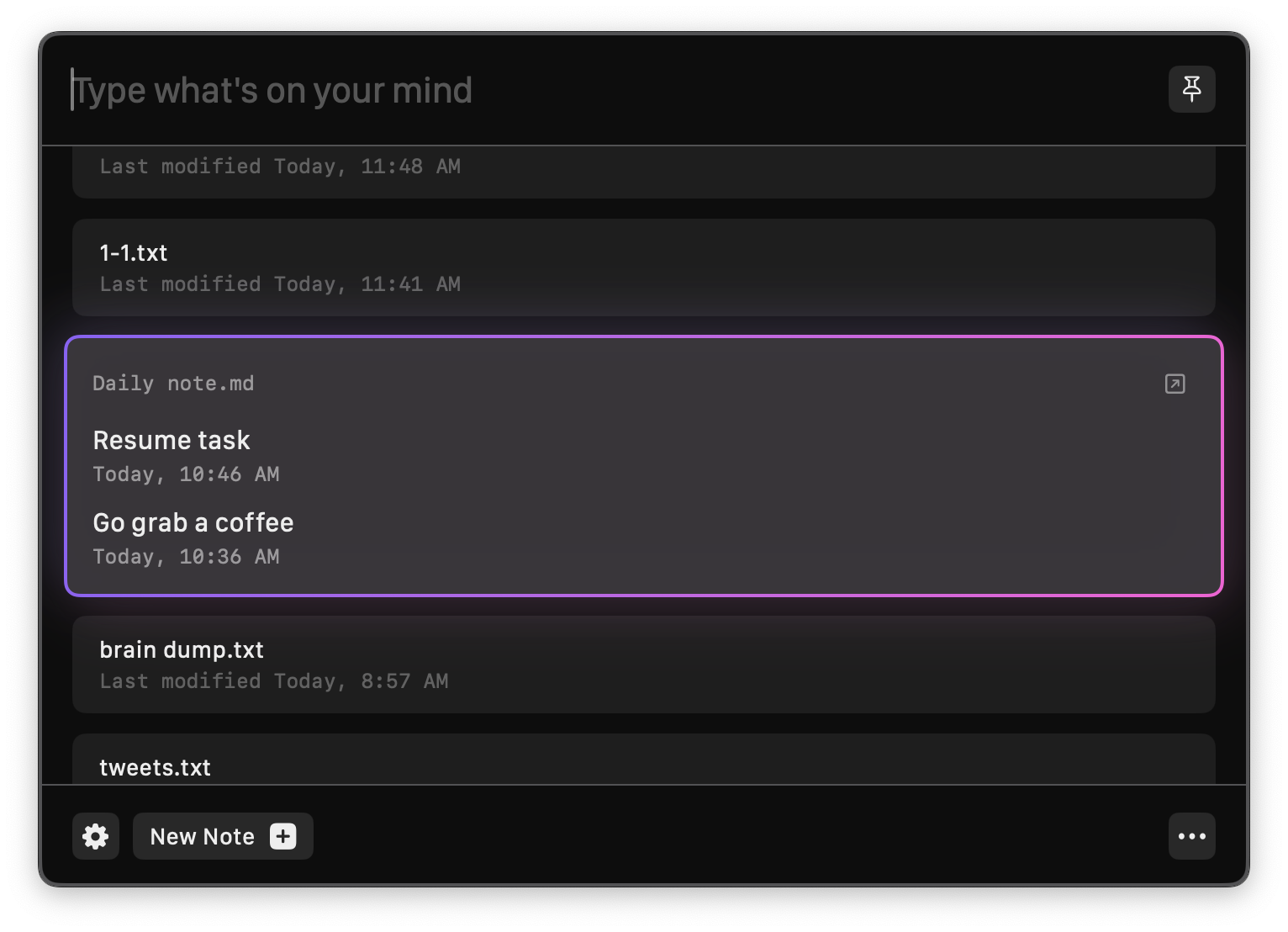Open the three-dot more options menu
The height and width of the screenshot is (932, 1288).
point(1191,836)
